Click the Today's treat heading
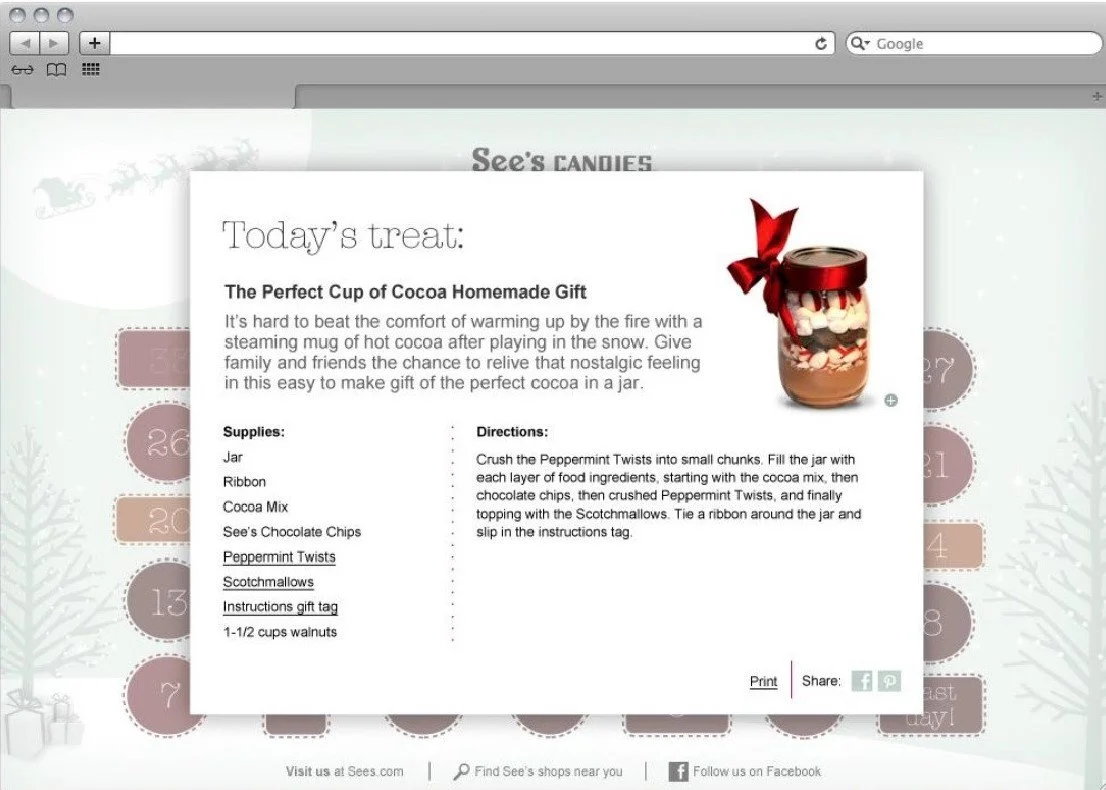 344,235
